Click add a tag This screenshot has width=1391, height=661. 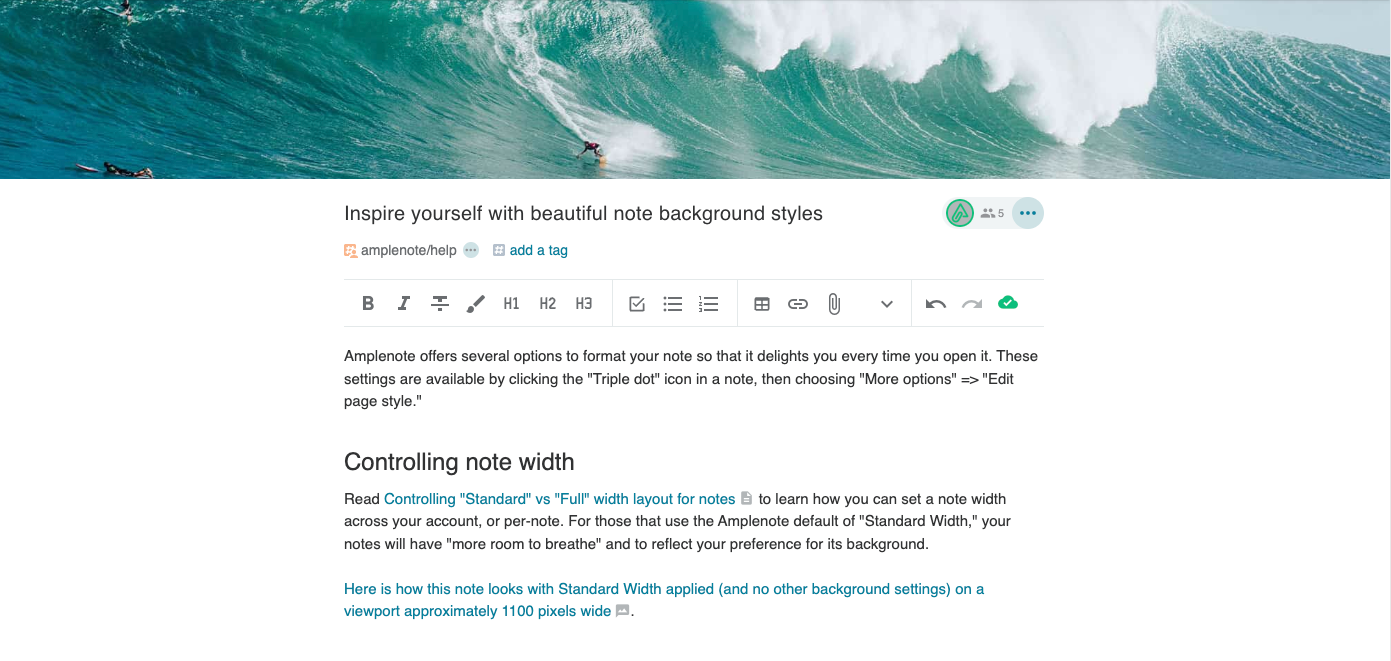(538, 250)
